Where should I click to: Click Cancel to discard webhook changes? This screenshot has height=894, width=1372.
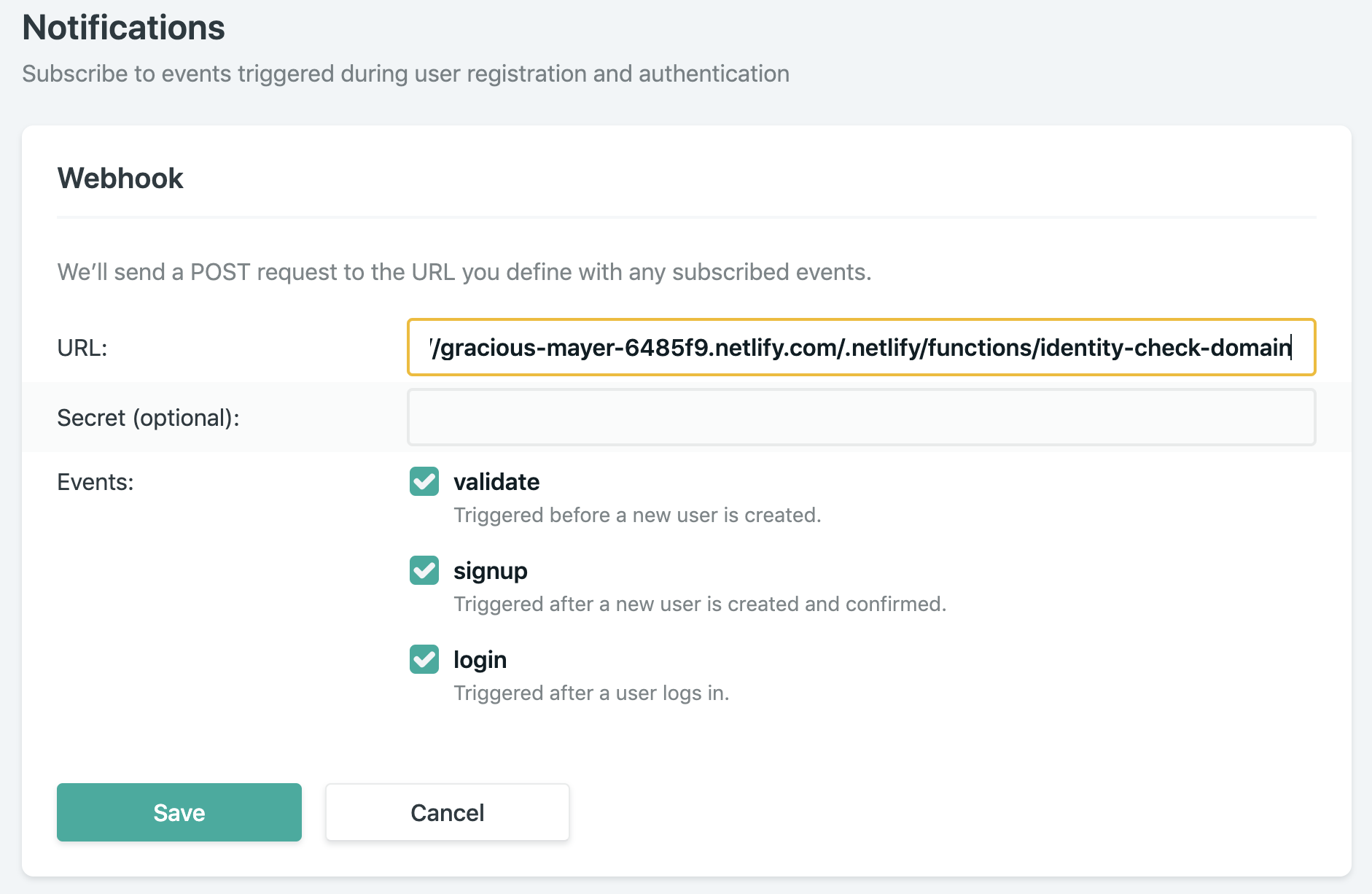pos(447,812)
